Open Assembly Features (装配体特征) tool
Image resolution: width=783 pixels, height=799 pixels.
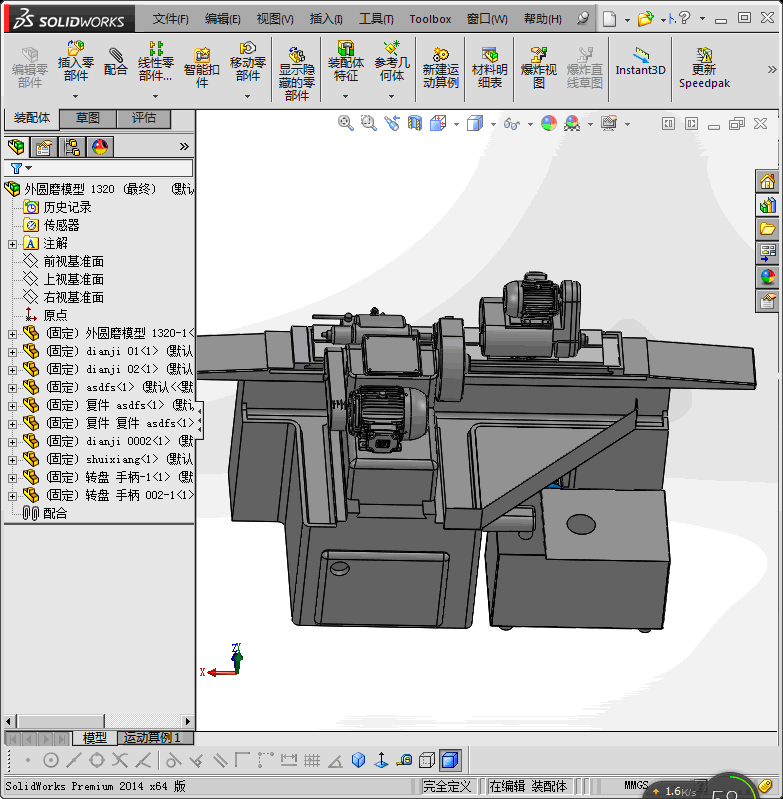tap(345, 62)
